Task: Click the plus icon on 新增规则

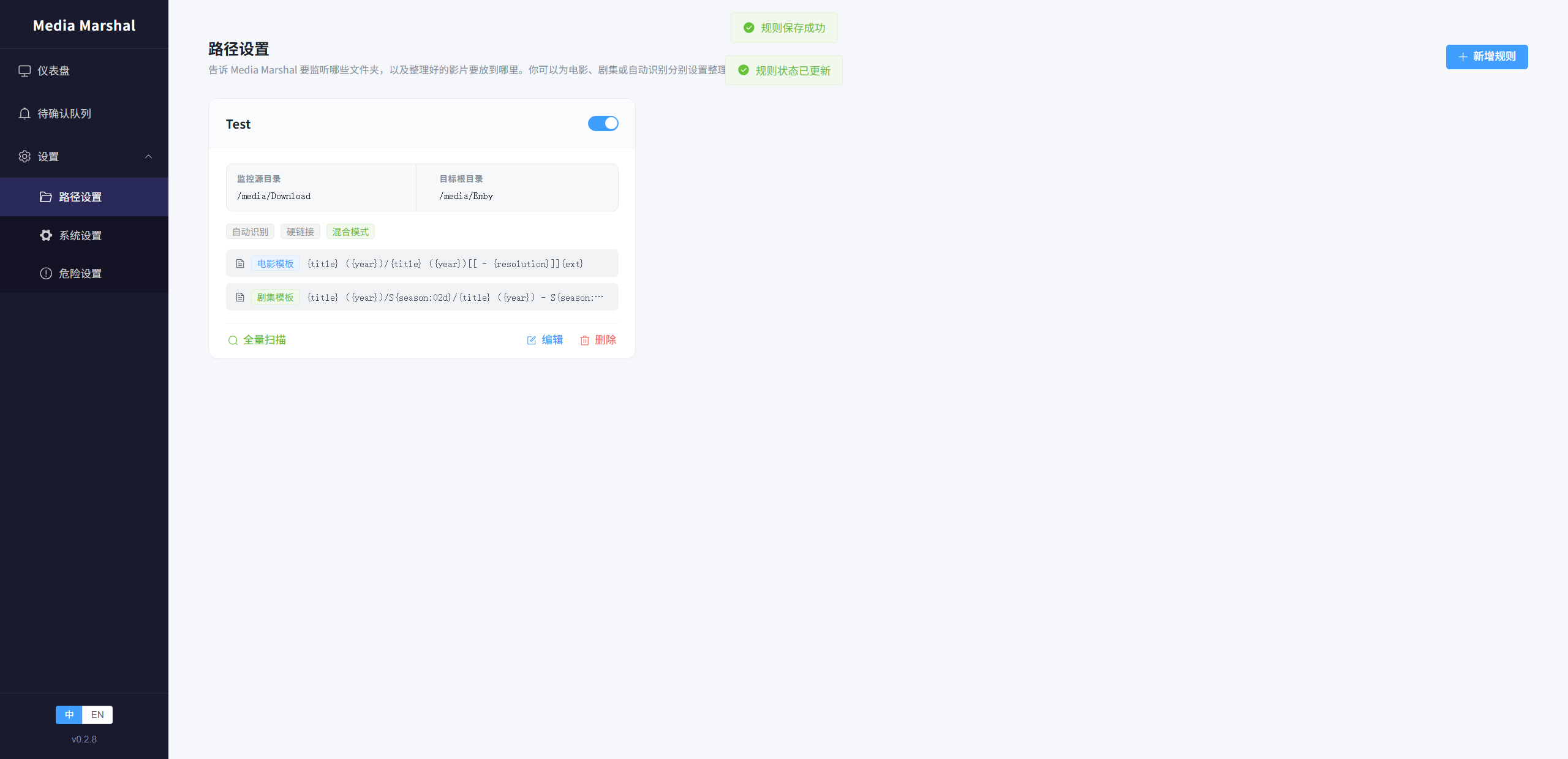Action: coord(1463,57)
